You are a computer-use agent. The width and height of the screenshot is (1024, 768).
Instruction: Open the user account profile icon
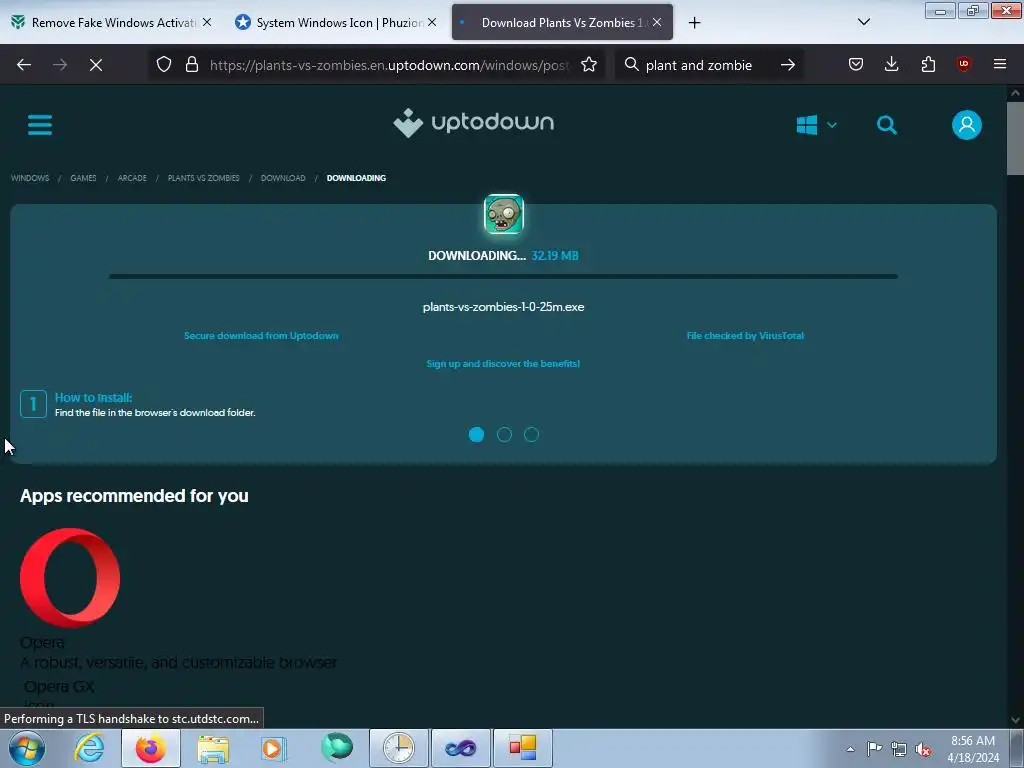(967, 125)
